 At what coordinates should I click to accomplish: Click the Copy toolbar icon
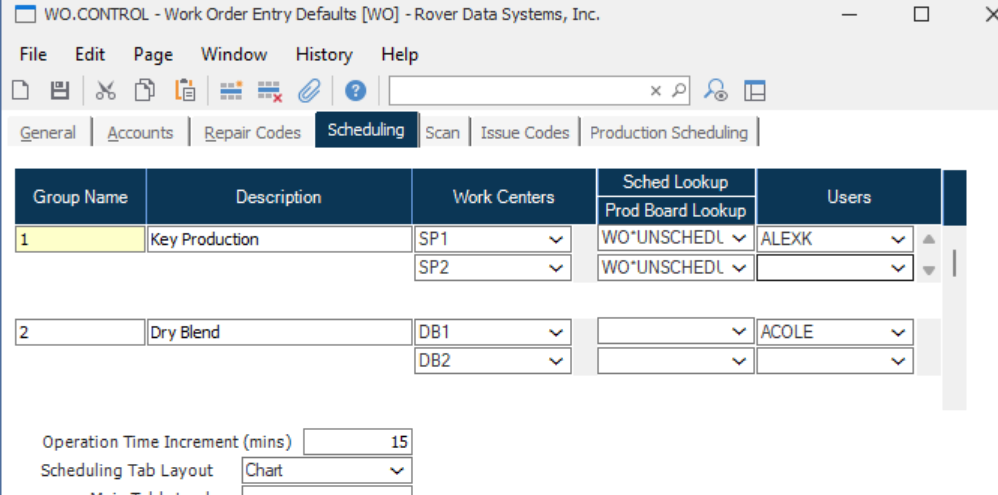coord(145,91)
